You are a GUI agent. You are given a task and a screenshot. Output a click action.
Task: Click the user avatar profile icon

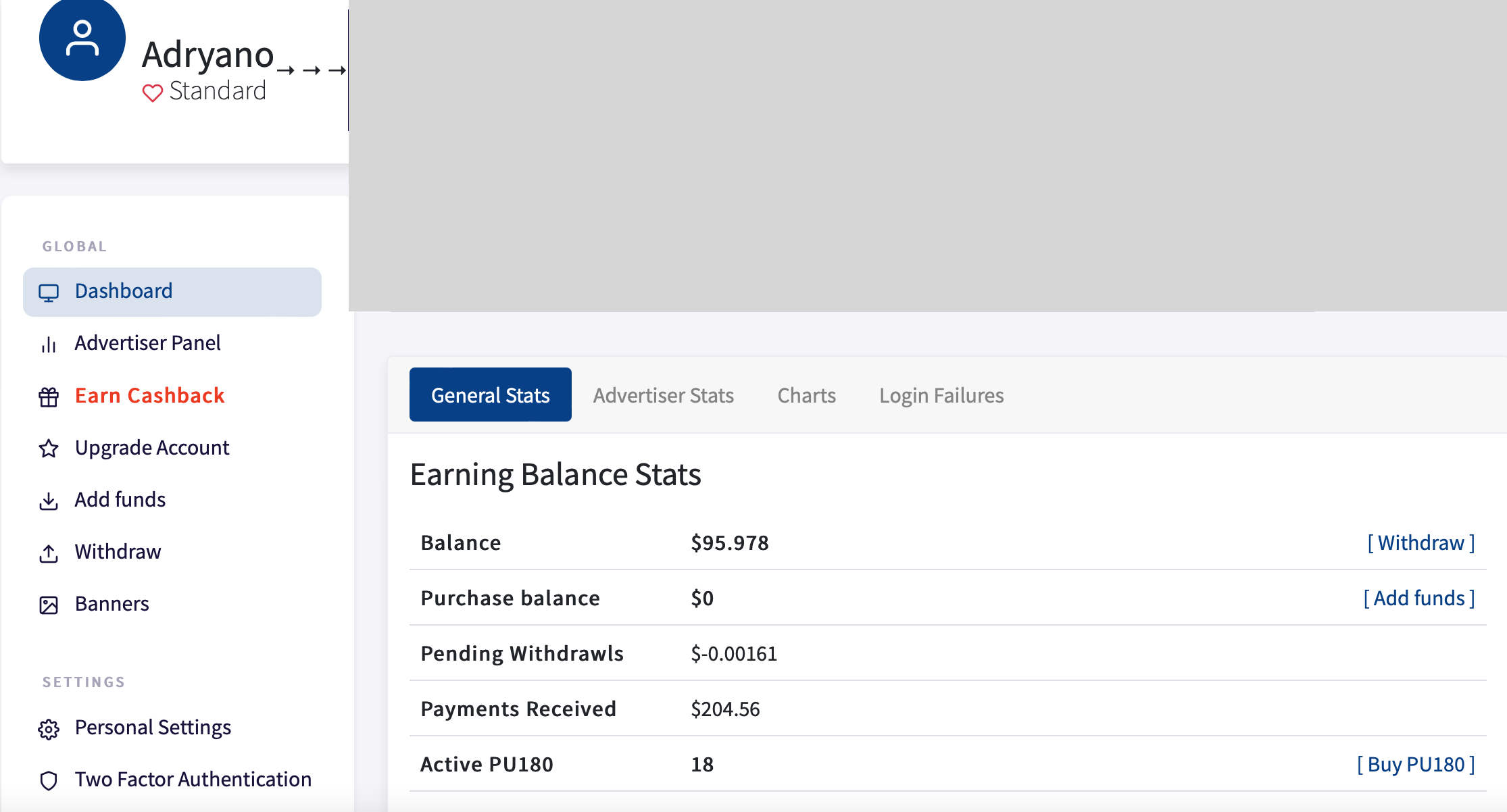coord(82,39)
